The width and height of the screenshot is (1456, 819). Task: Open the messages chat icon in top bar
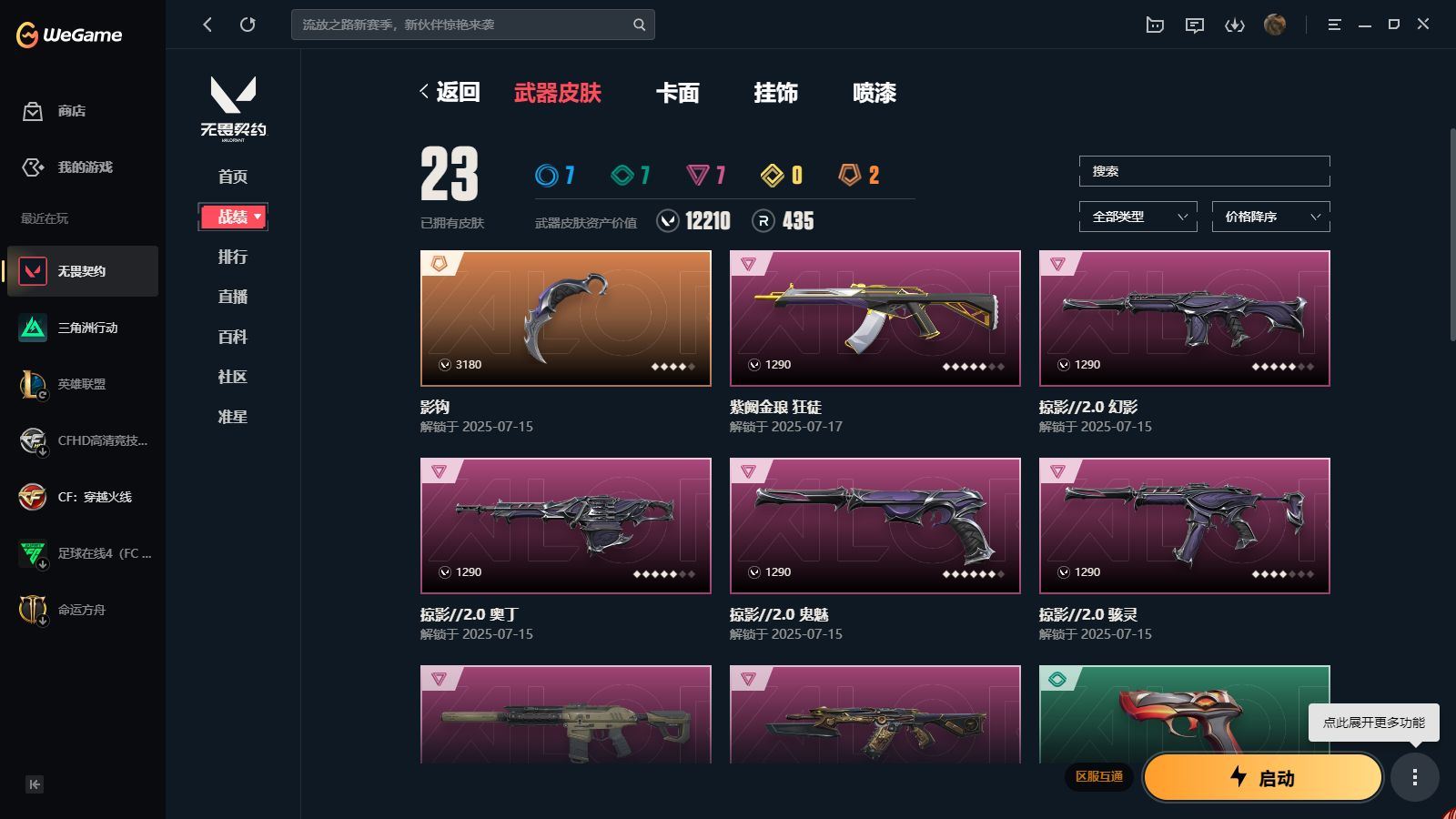pyautogui.click(x=1195, y=25)
